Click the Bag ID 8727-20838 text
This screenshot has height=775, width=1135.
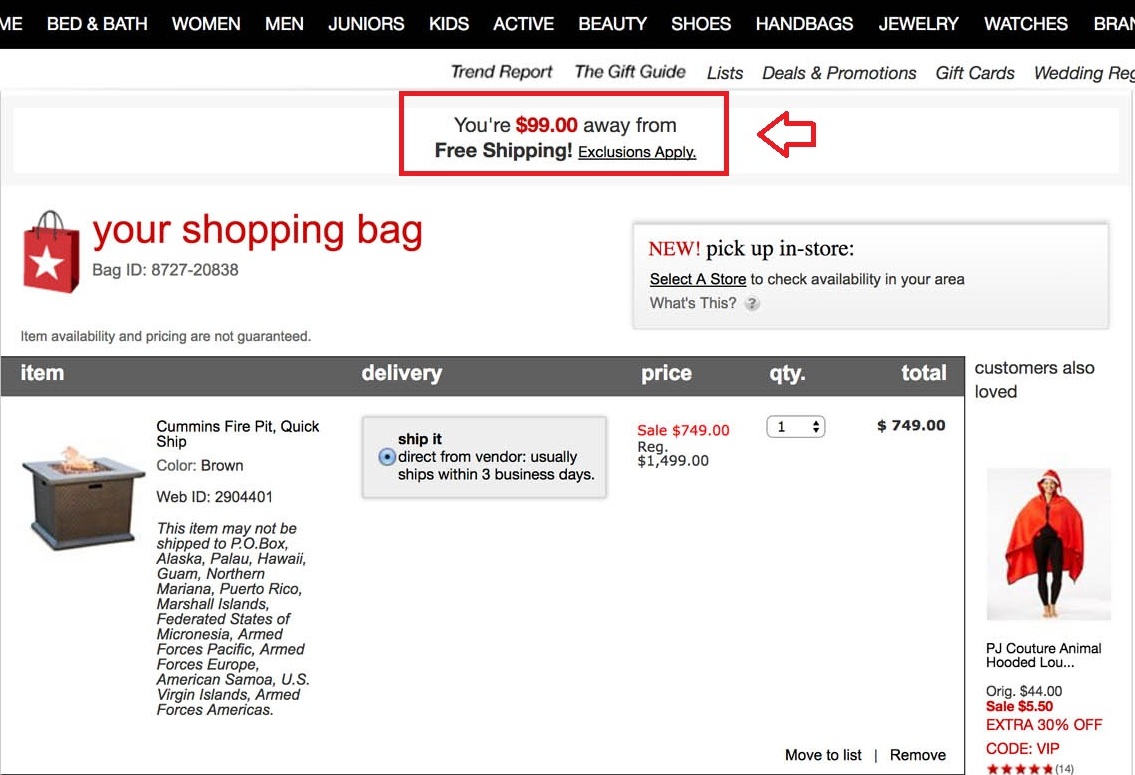coord(165,270)
